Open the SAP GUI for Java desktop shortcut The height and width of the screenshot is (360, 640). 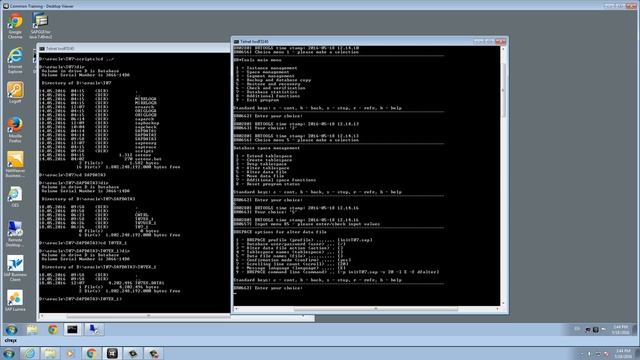pyautogui.click(x=40, y=25)
